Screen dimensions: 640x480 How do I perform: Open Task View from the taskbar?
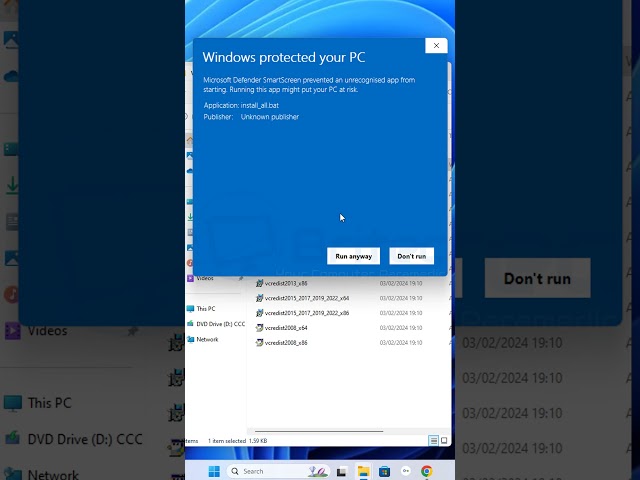click(342, 471)
